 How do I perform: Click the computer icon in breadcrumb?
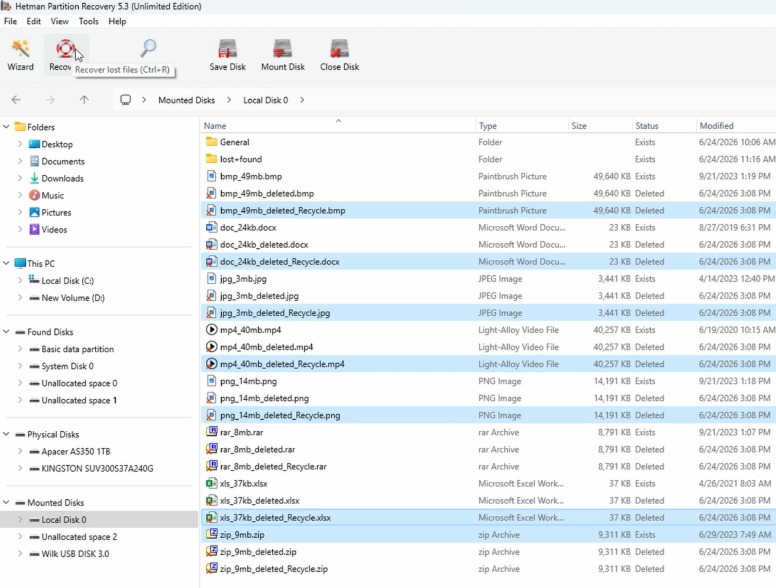click(x=126, y=100)
